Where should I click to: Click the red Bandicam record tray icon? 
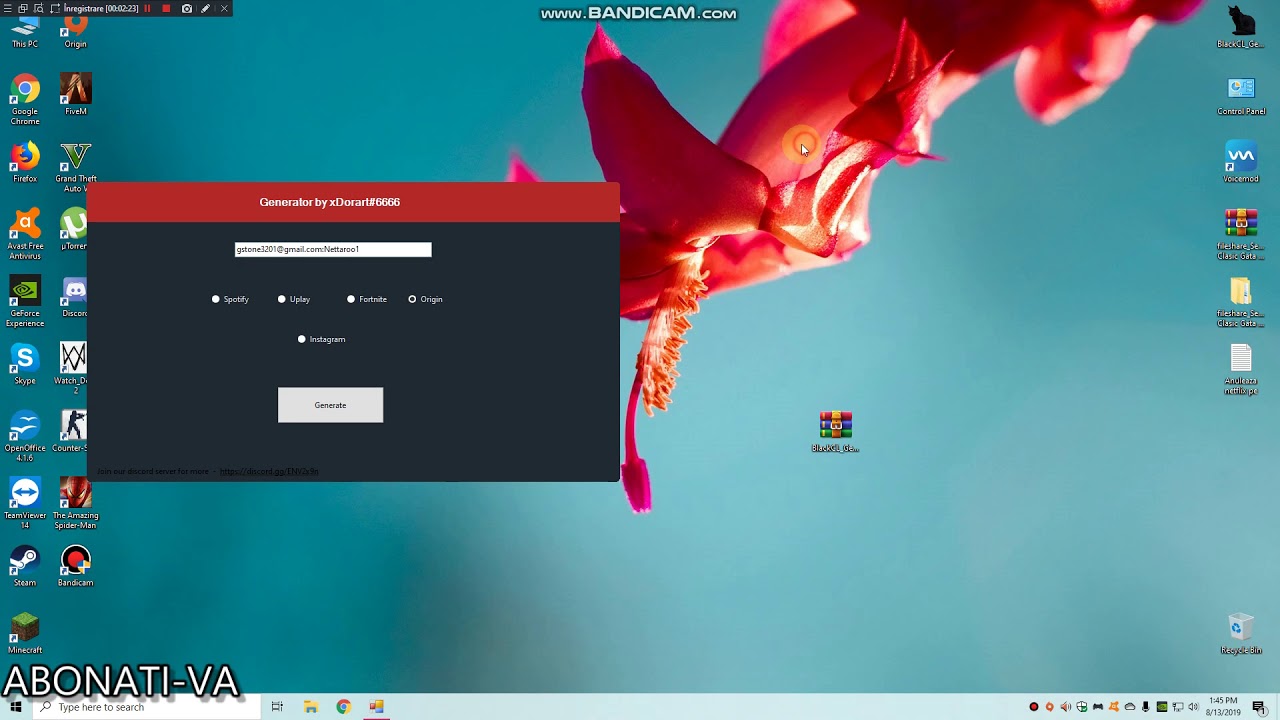pyautogui.click(x=1034, y=707)
